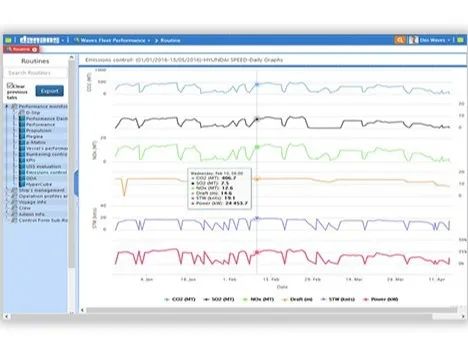
Task: Click the Danaos logo
Action: point(39,40)
